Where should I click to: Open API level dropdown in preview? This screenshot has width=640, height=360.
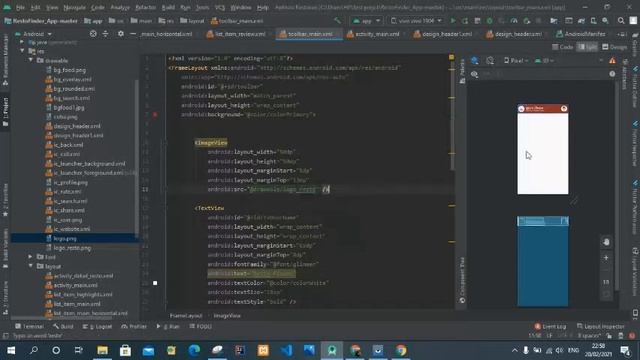544,60
